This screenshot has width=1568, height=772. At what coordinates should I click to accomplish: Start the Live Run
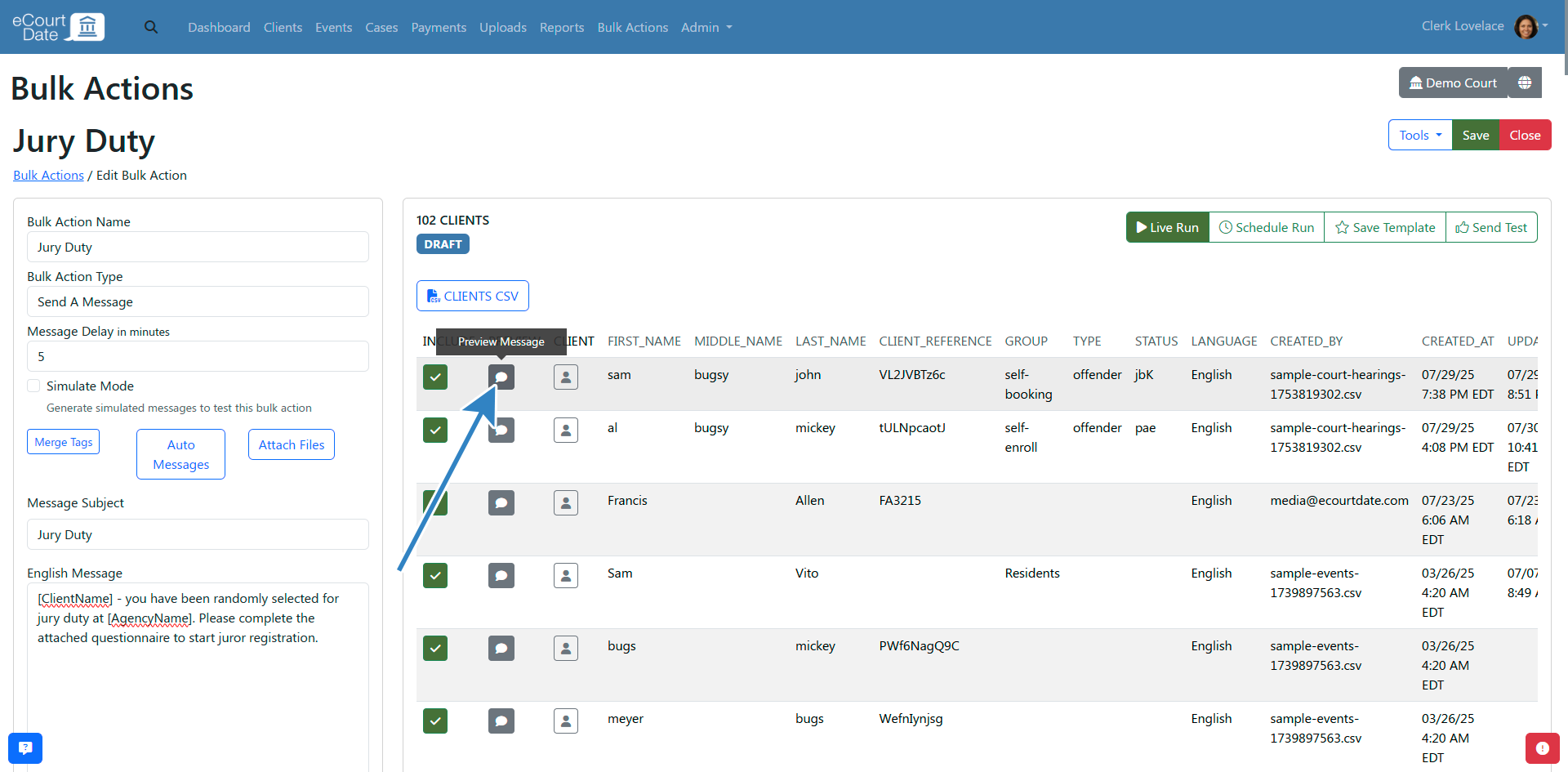click(x=1168, y=227)
